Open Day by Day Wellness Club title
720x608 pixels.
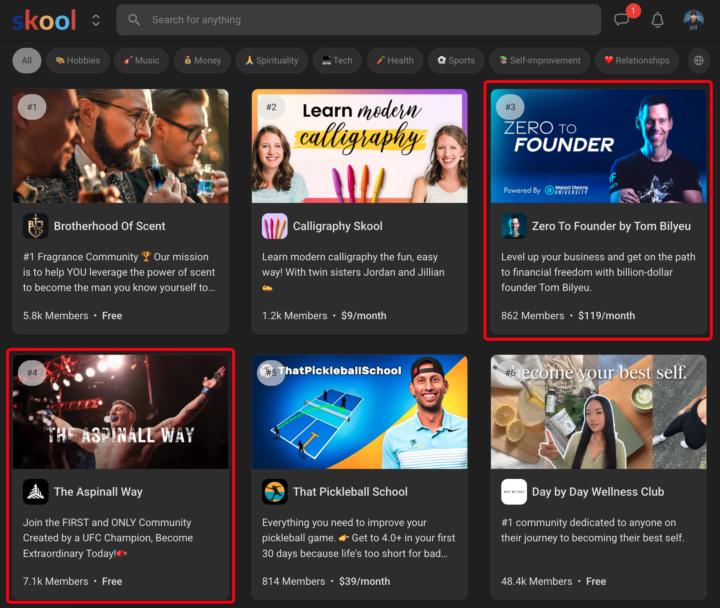[598, 492]
